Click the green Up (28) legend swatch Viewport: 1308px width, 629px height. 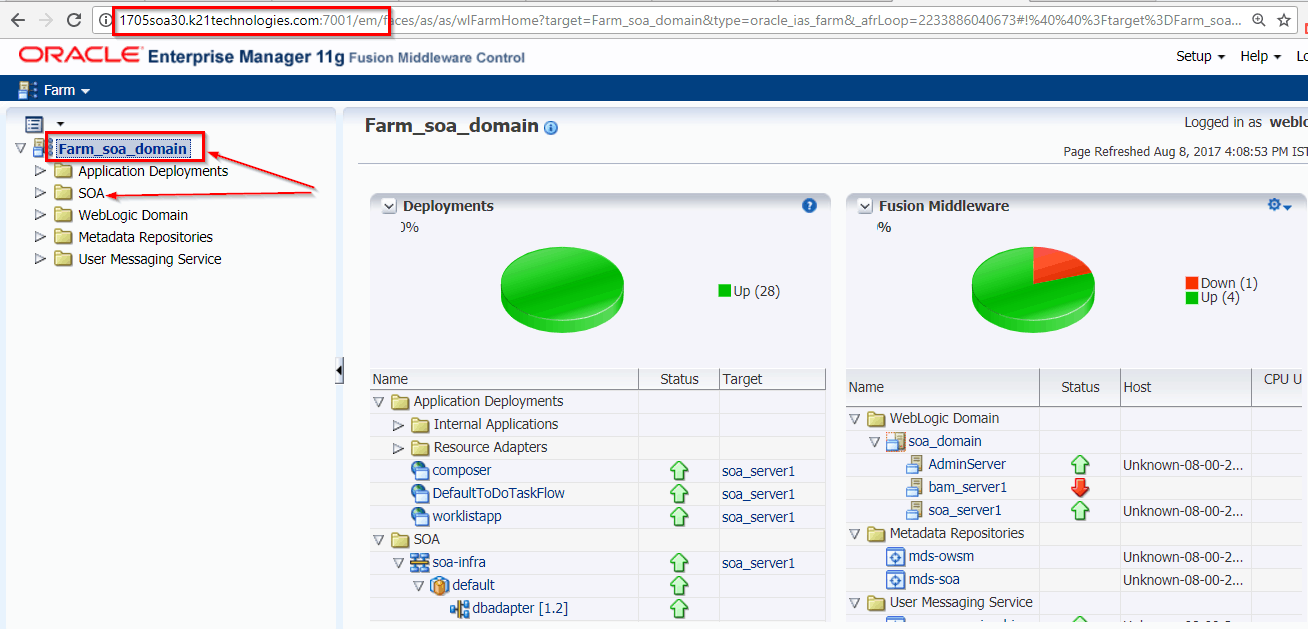[x=724, y=291]
